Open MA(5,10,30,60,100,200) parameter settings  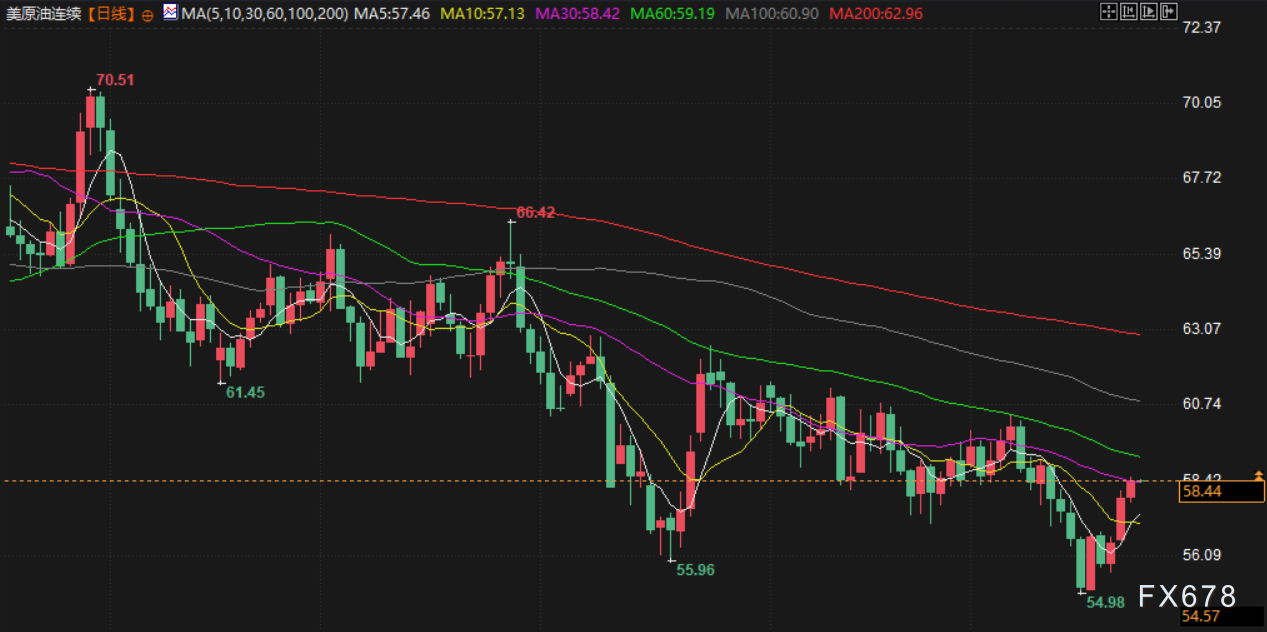pos(264,14)
